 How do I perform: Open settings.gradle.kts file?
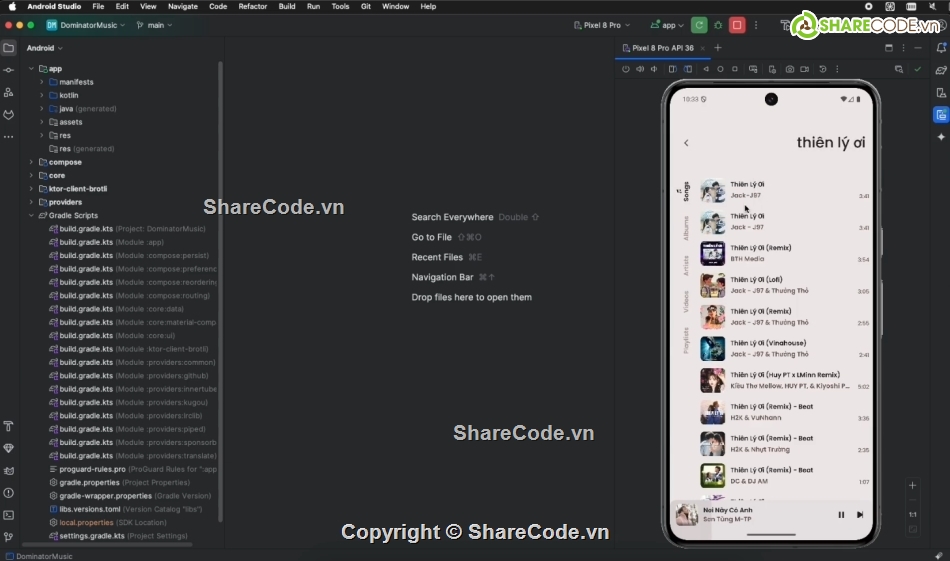(91, 536)
